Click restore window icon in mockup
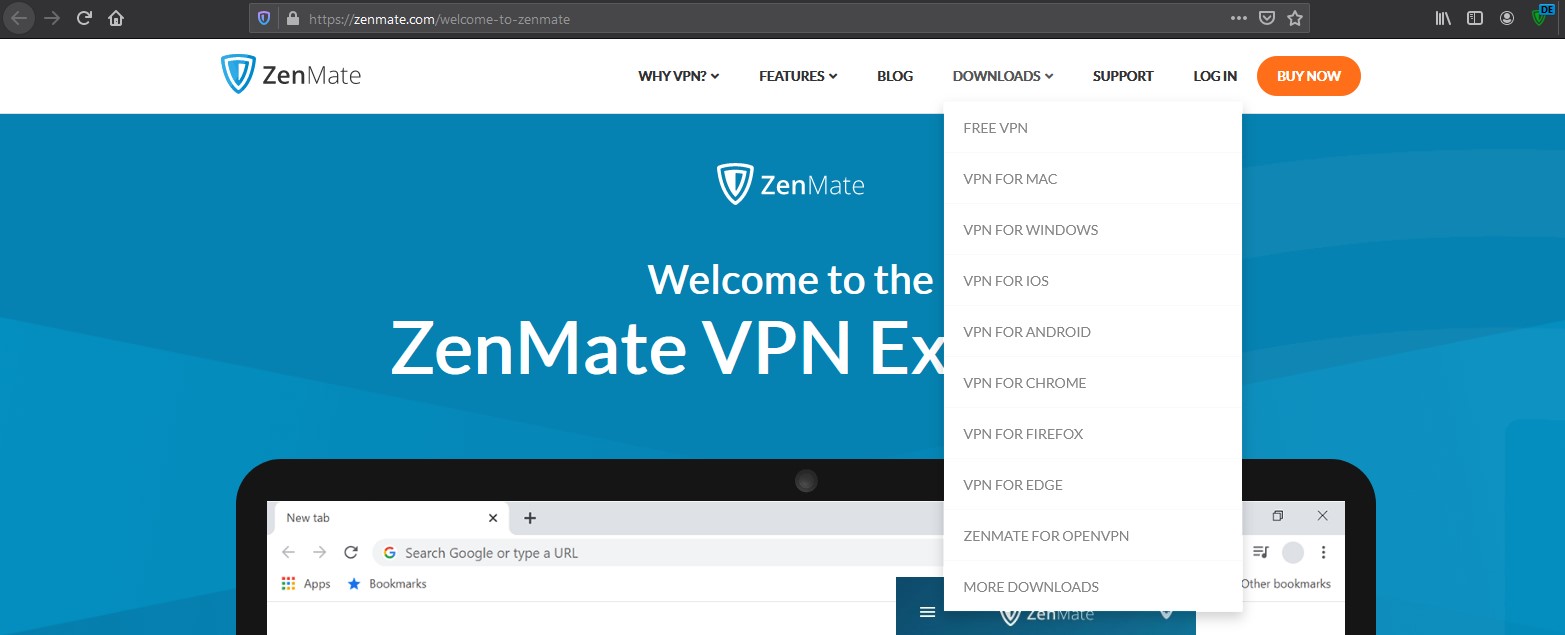Screen dimensions: 1565x635 [x=1278, y=517]
